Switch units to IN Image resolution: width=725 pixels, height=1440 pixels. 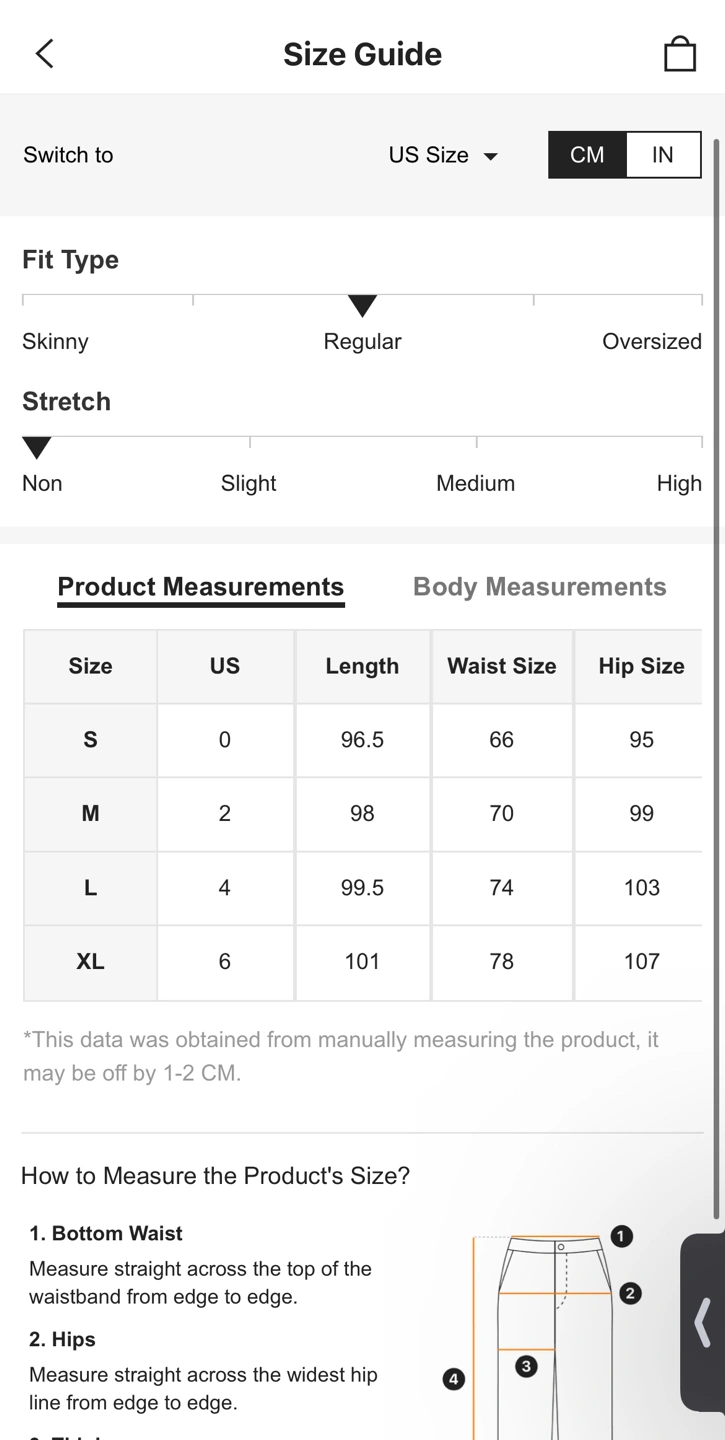(x=663, y=155)
